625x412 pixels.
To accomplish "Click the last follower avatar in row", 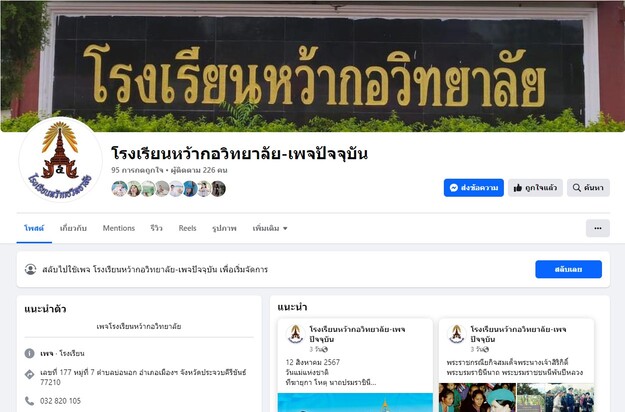I will click(218, 188).
